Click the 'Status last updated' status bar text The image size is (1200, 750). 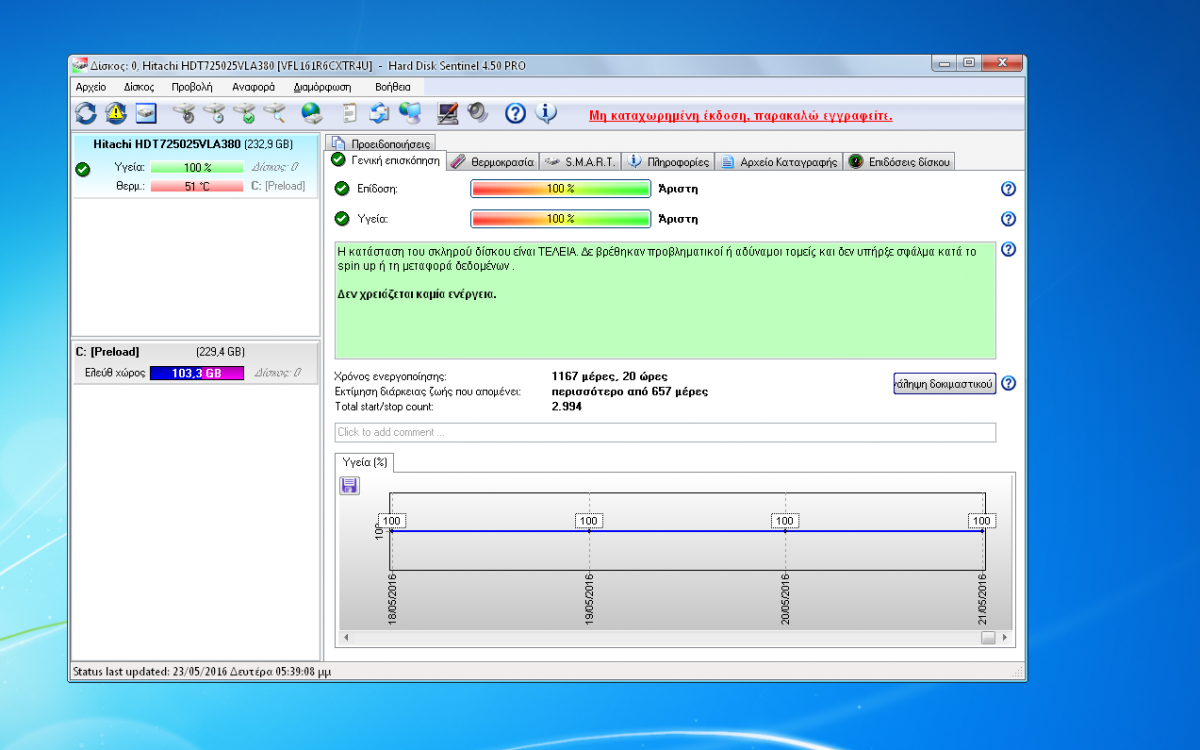[203, 672]
